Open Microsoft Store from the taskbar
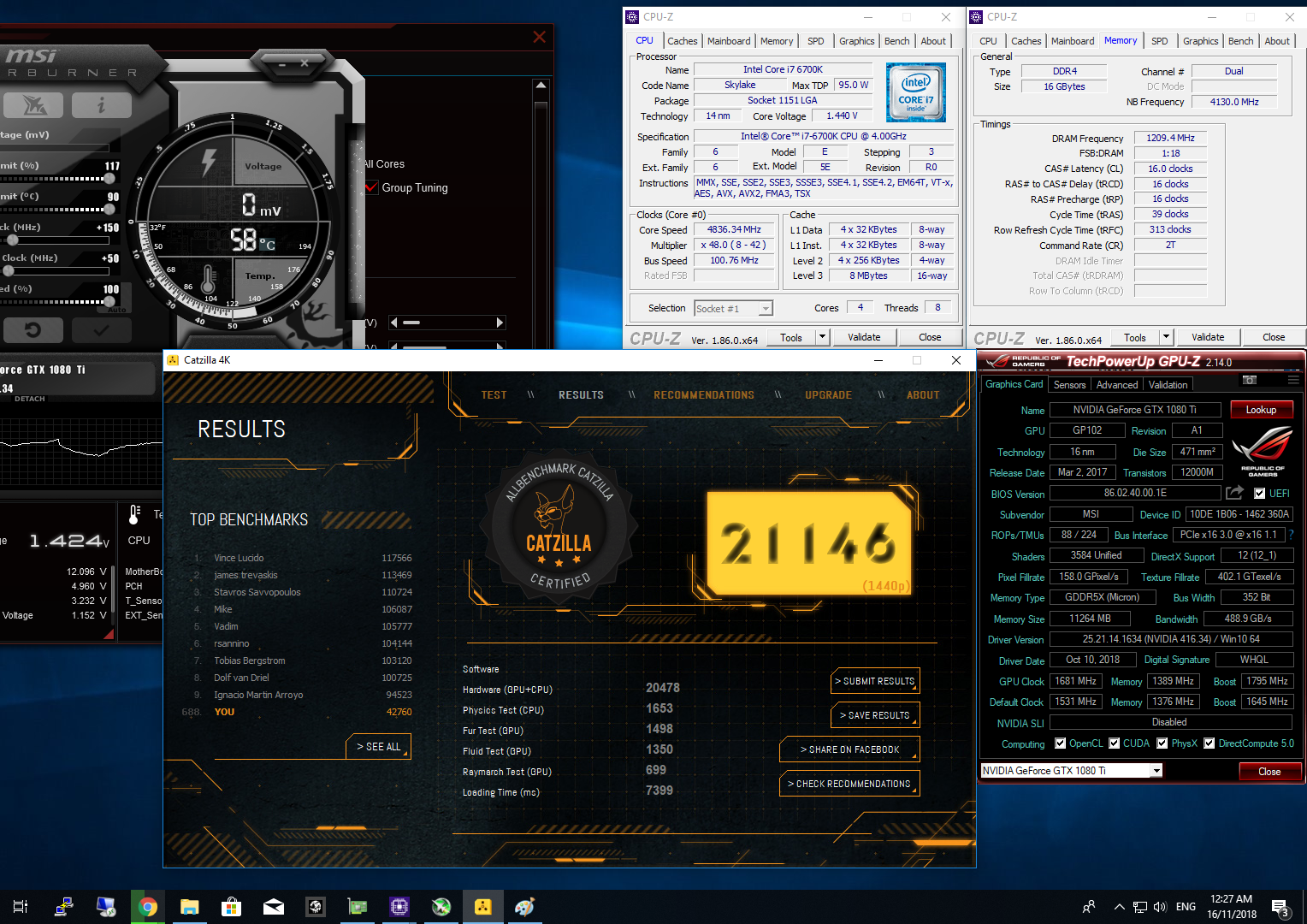 point(231,907)
